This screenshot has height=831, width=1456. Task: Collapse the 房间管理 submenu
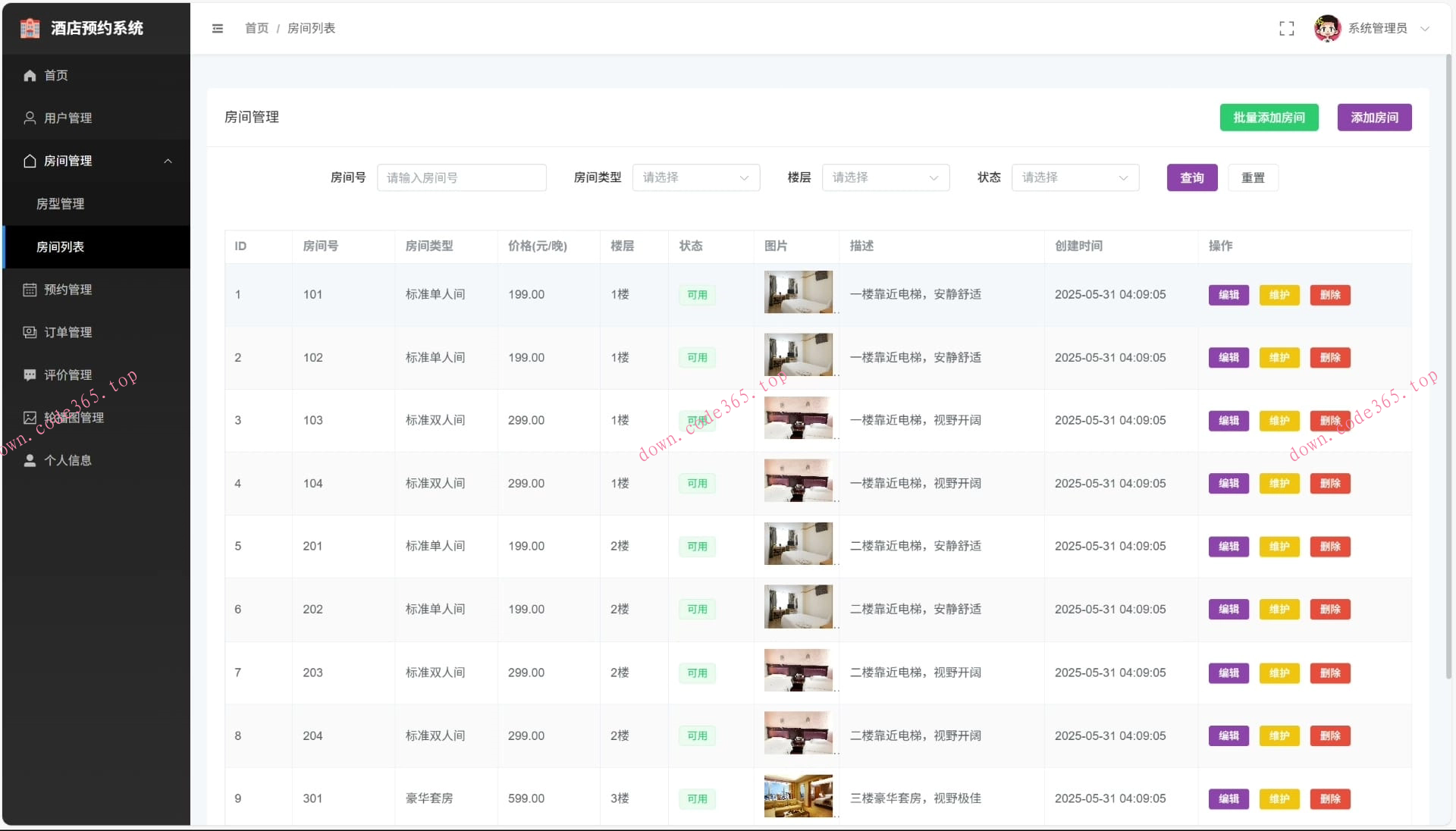click(168, 161)
